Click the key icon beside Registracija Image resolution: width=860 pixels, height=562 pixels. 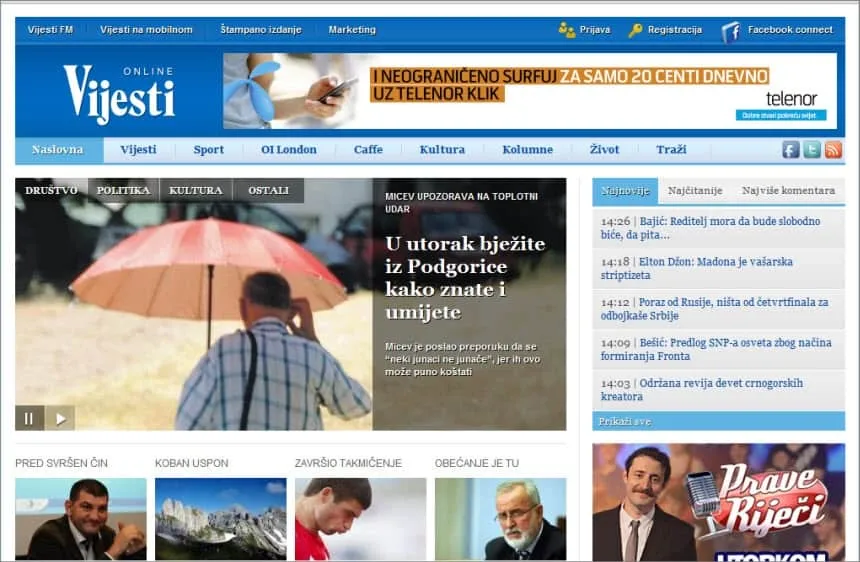pos(635,30)
